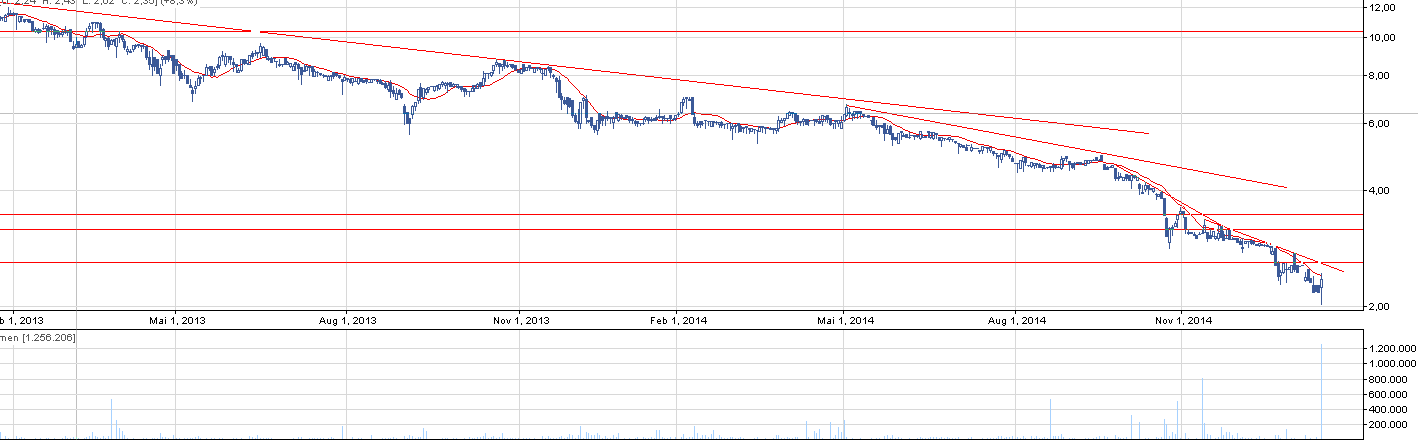Click the last candlestick at chart's right end
This screenshot has height=440, width=1419.
click(1322, 290)
